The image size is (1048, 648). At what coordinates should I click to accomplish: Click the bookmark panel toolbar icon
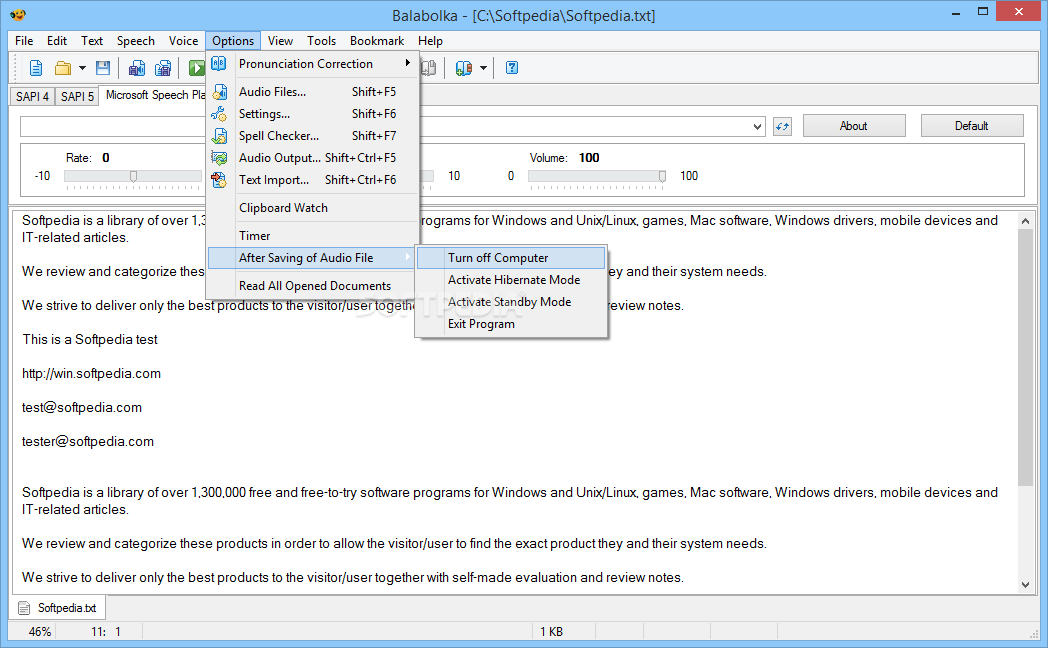464,67
